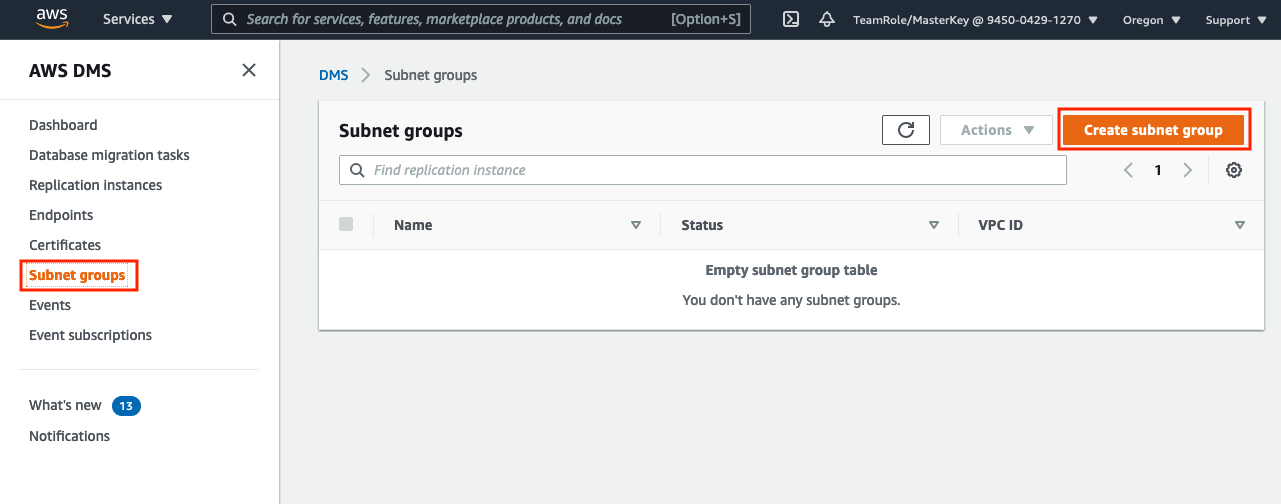Image resolution: width=1281 pixels, height=504 pixels.
Task: Refresh the subnet groups table
Action: tap(906, 130)
